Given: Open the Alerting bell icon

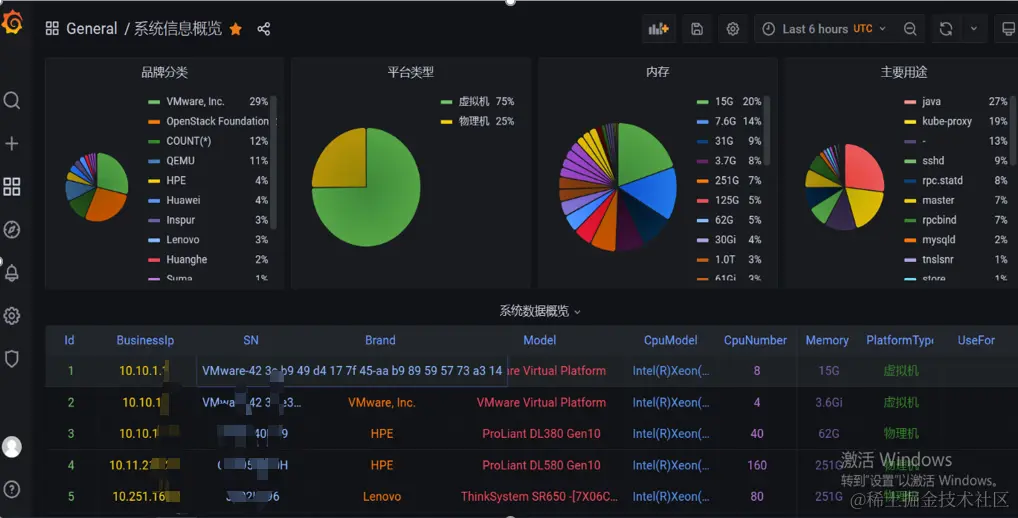Looking at the screenshot, I should pos(12,273).
